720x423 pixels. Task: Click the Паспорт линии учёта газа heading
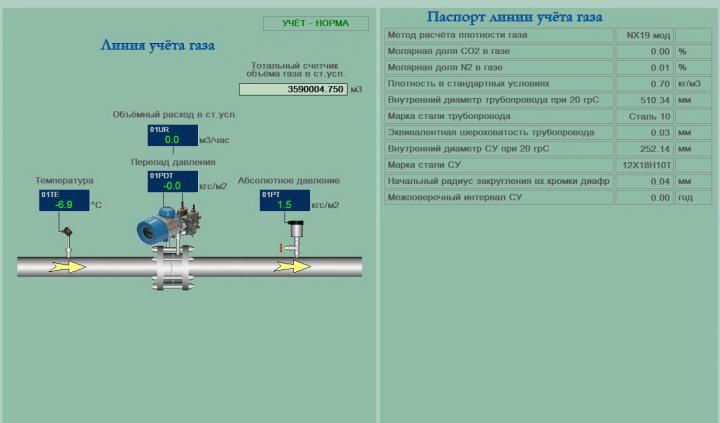pyautogui.click(x=514, y=16)
